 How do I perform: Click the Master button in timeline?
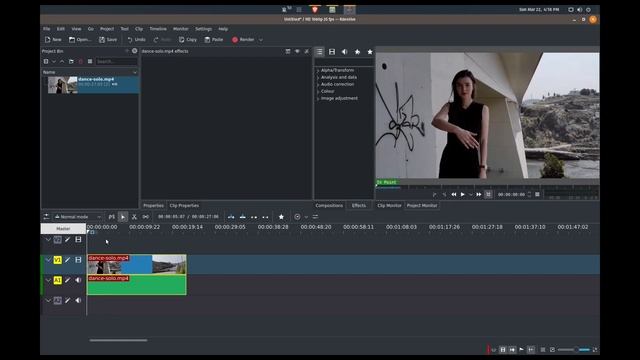pyautogui.click(x=63, y=229)
